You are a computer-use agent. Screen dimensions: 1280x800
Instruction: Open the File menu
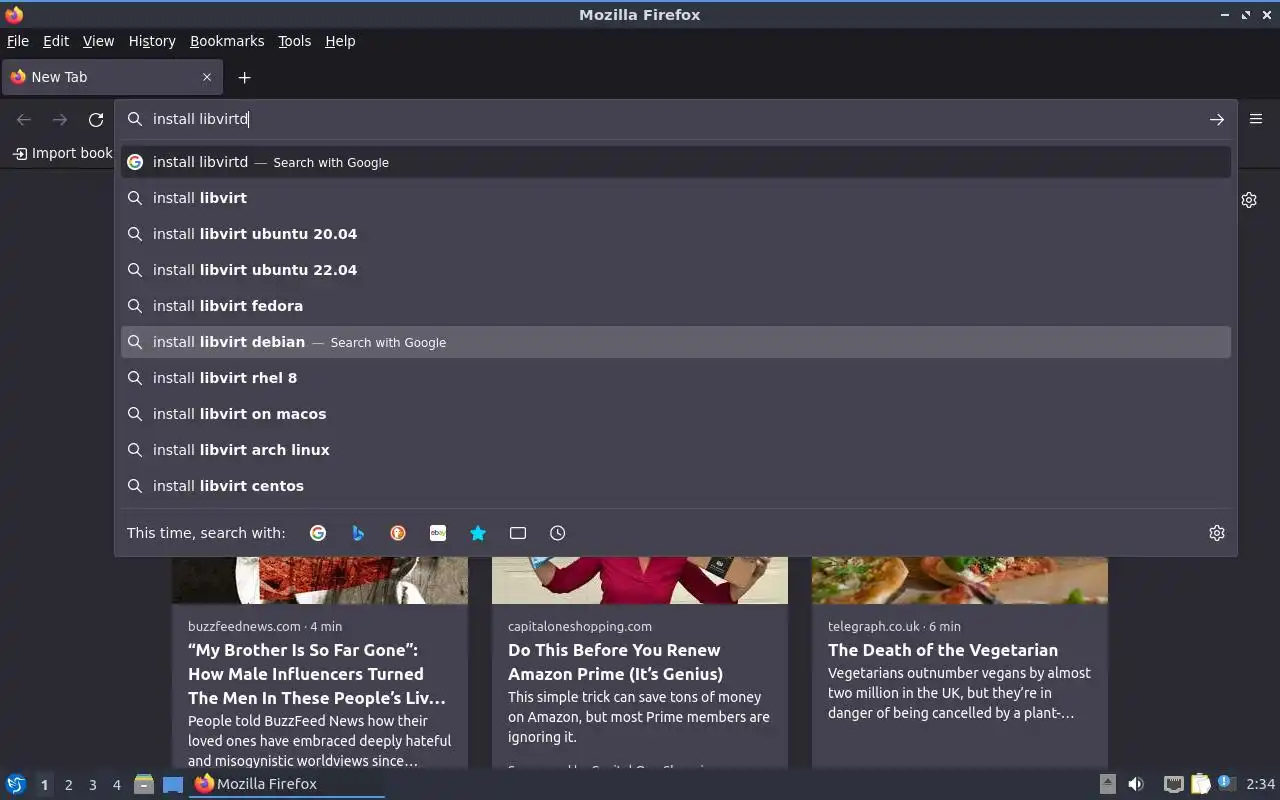(x=18, y=41)
